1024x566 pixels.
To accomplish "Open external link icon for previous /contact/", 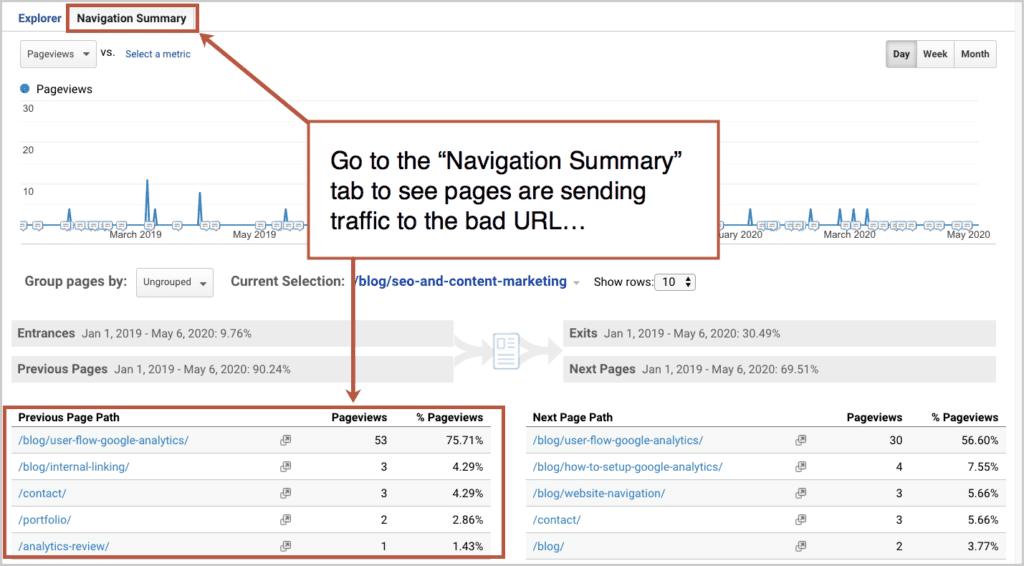I will 285,494.
